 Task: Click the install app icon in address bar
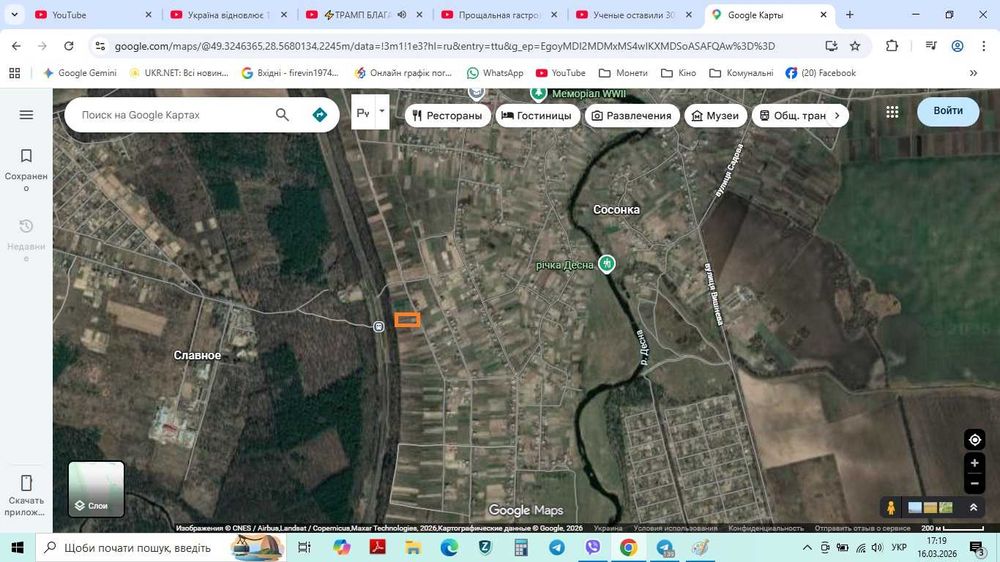(x=831, y=46)
